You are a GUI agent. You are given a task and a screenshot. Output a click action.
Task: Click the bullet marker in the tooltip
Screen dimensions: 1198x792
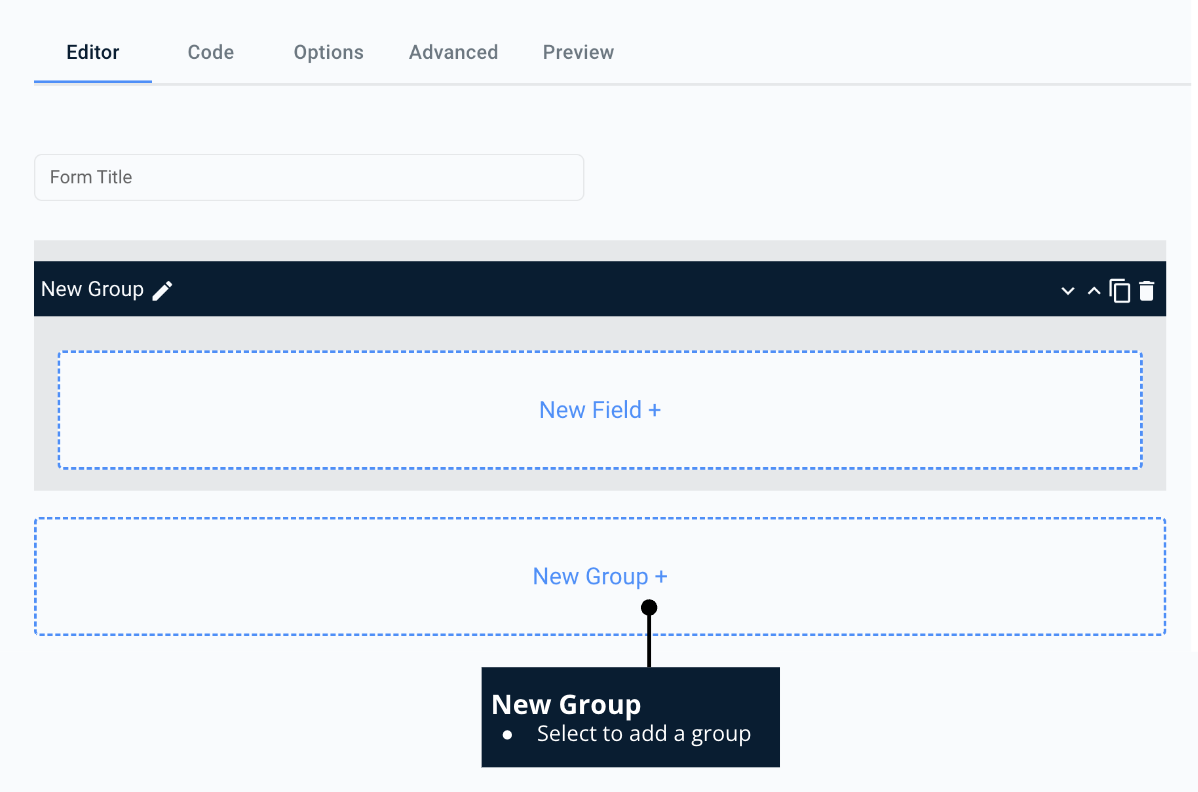(507, 734)
